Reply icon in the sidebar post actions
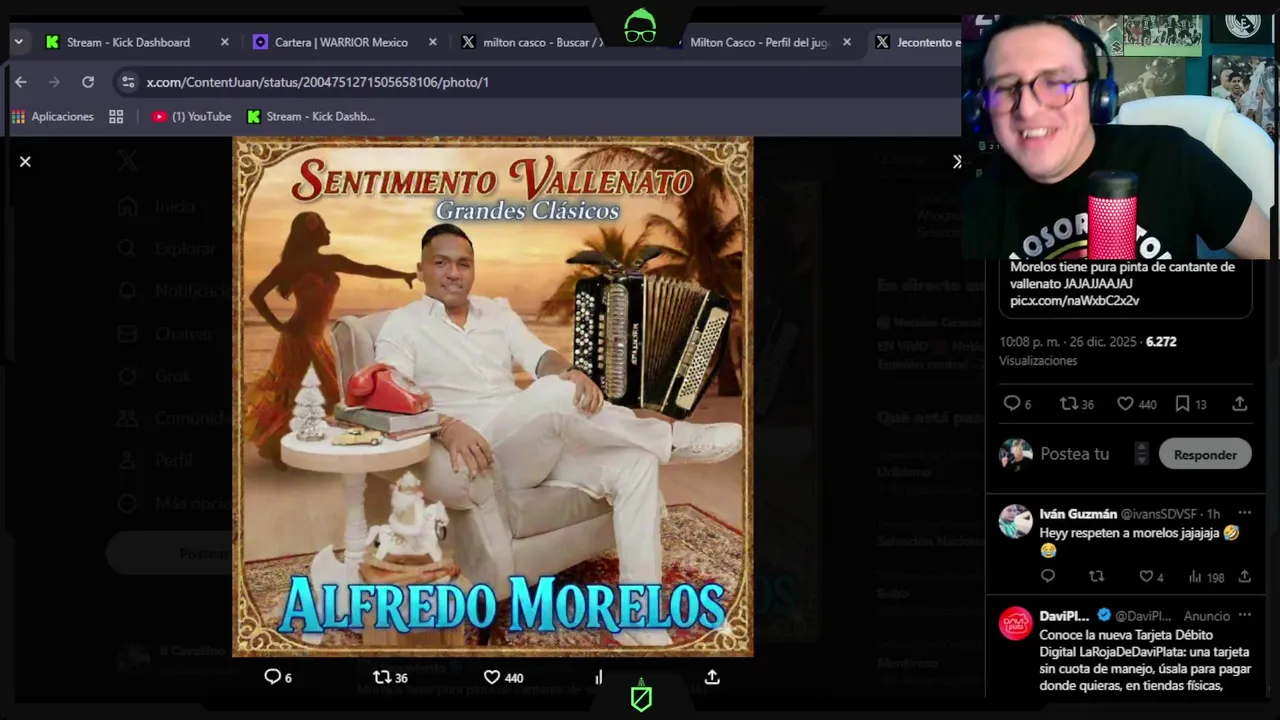 click(x=1011, y=403)
